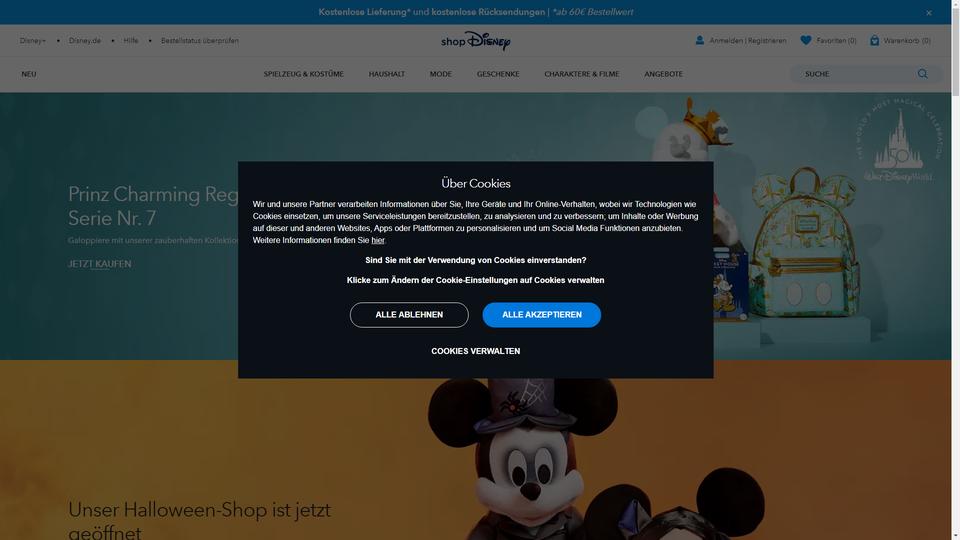Screen dimensions: 960x540
Task: Click into the Suche search field
Action: [x=857, y=74]
